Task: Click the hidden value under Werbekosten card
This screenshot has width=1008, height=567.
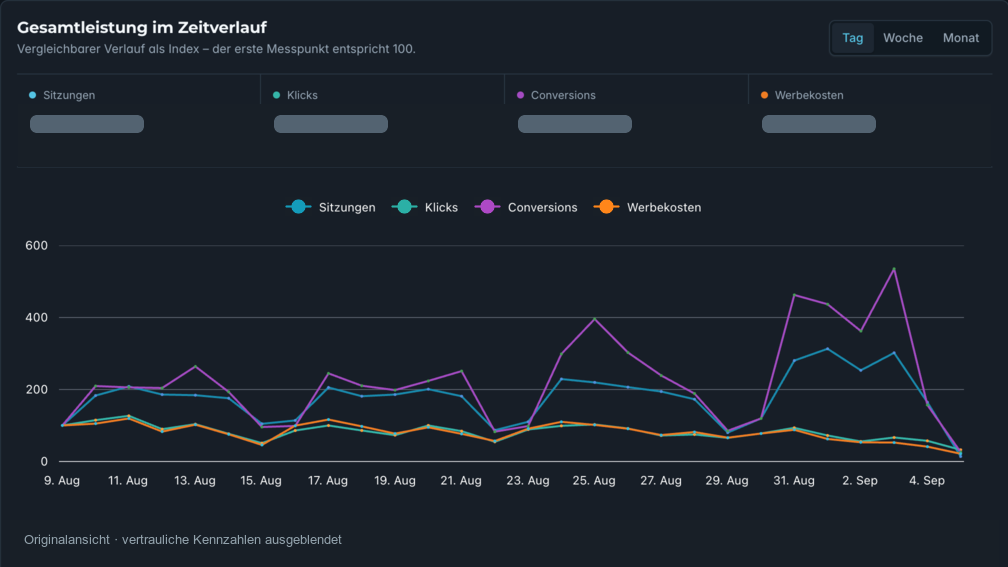Action: 818,124
